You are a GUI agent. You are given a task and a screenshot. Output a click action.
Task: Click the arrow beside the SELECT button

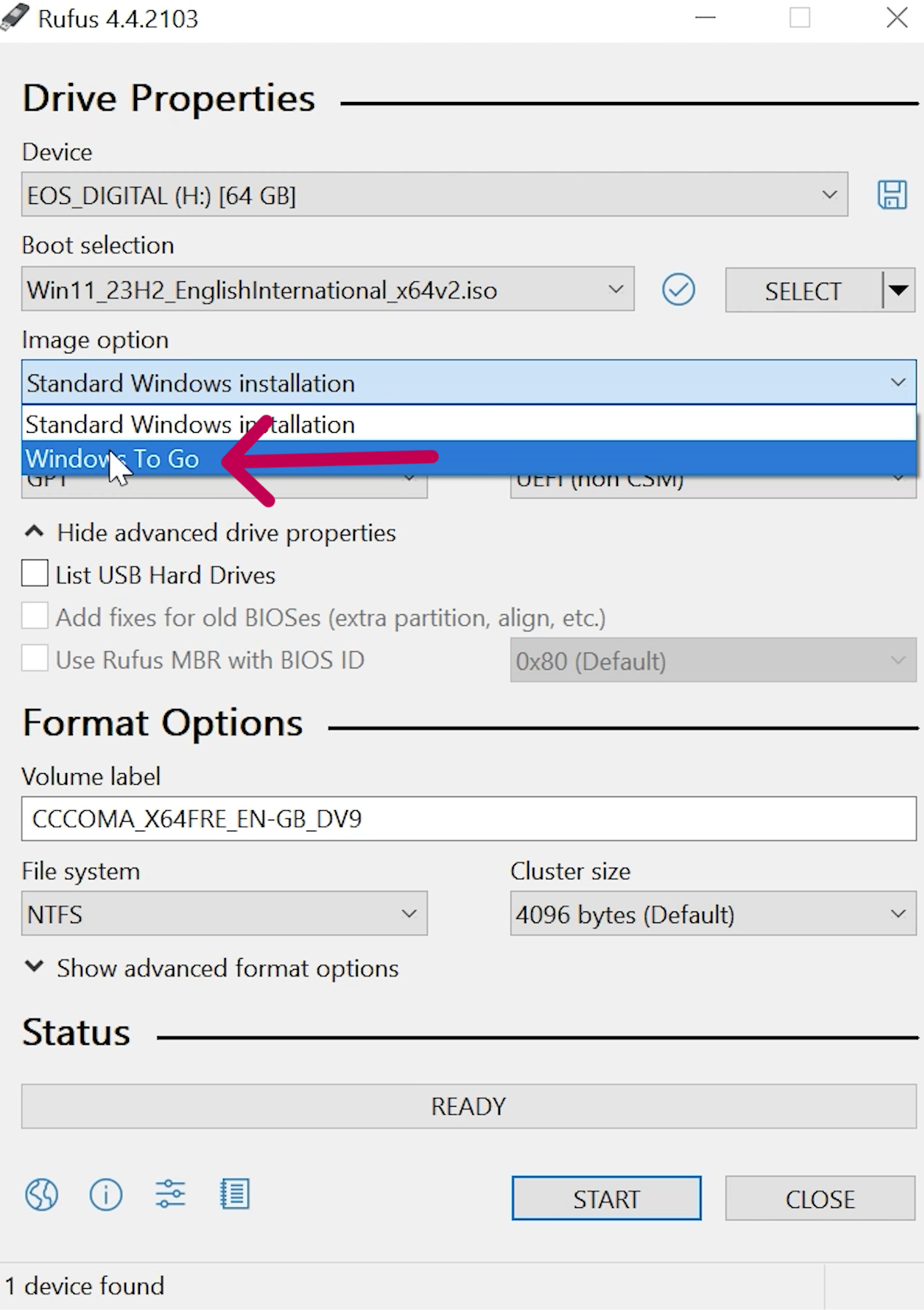[x=898, y=291]
